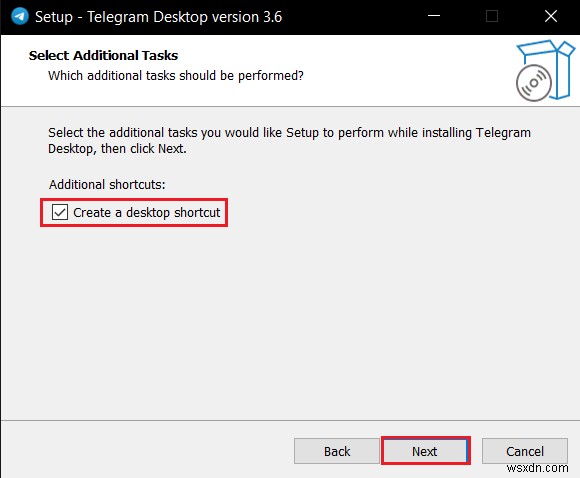The height and width of the screenshot is (478, 580).
Task: Click the open flaps atop the installer box
Action: [x=547, y=47]
